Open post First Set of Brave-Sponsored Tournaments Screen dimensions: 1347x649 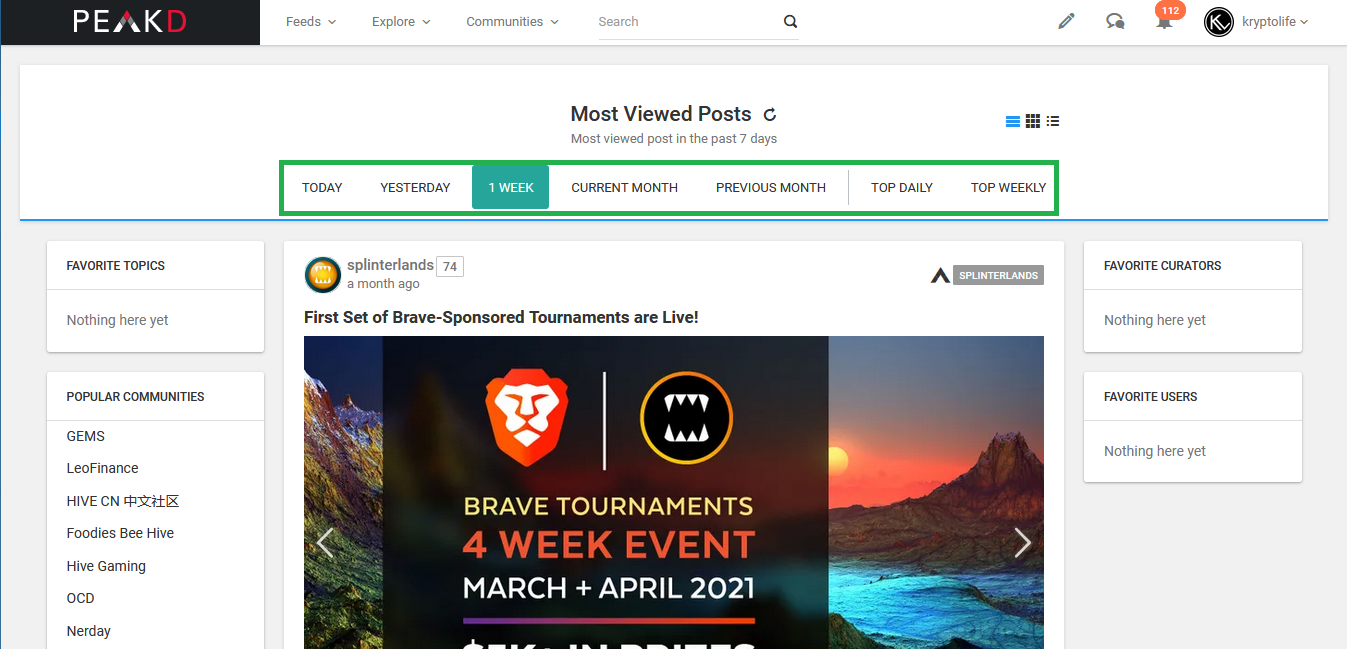[501, 317]
